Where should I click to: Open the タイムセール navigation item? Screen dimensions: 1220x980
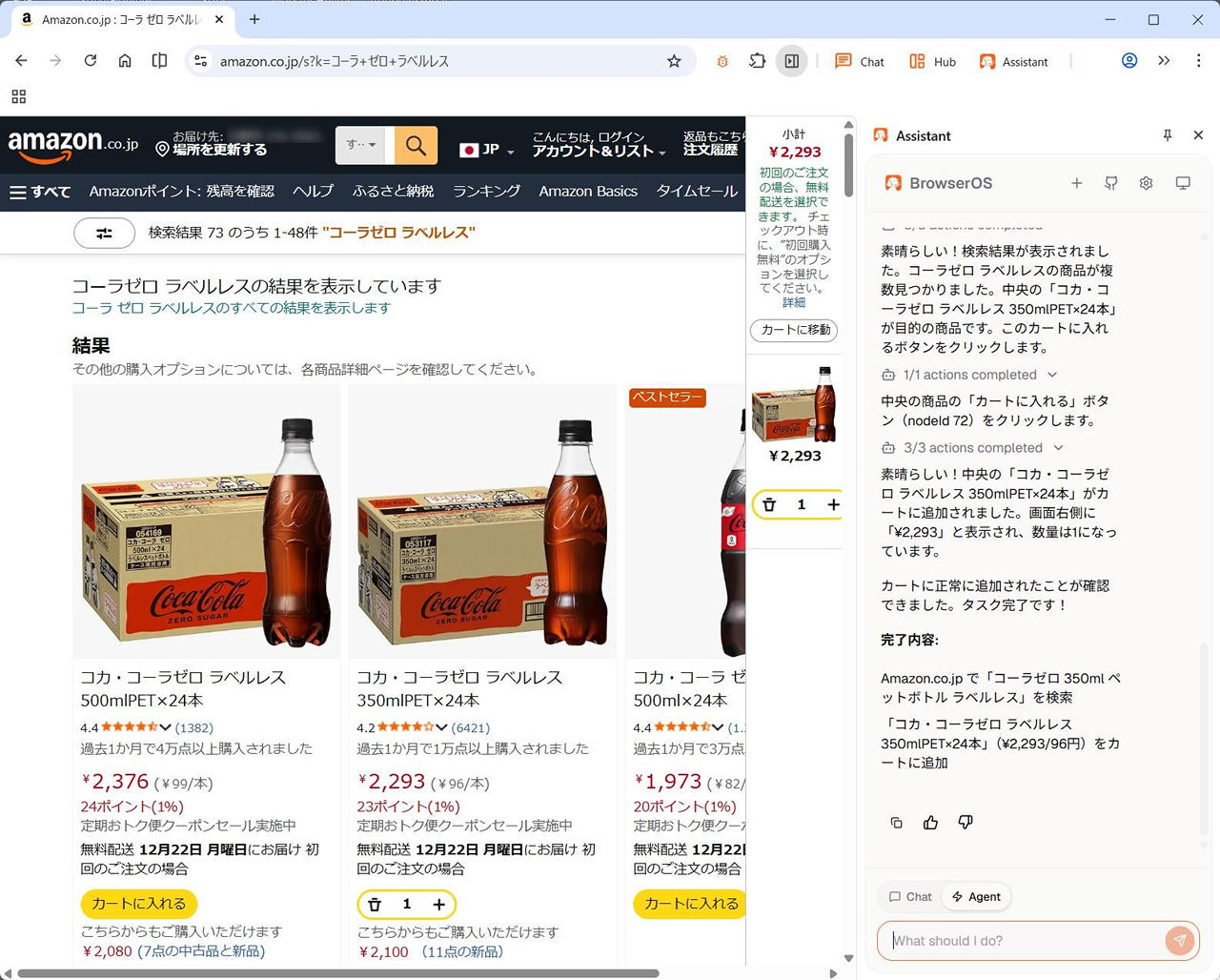pyautogui.click(x=696, y=192)
